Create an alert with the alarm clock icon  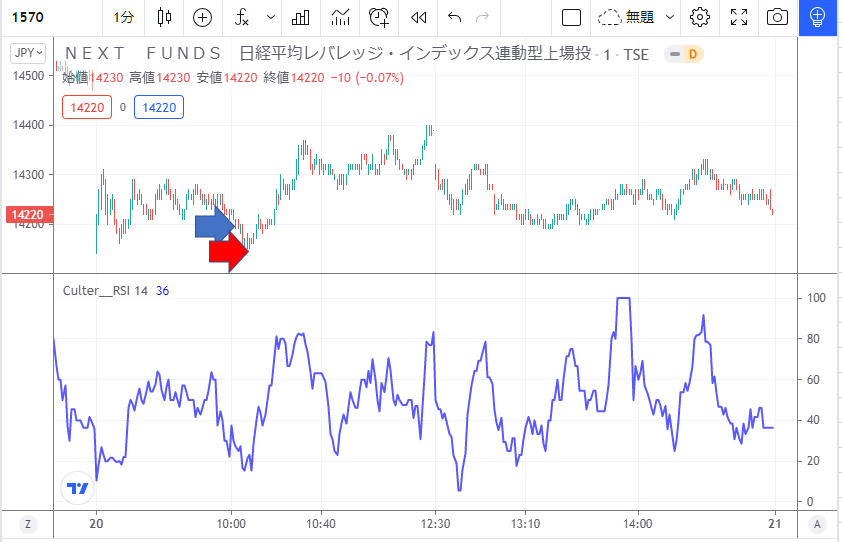379,17
